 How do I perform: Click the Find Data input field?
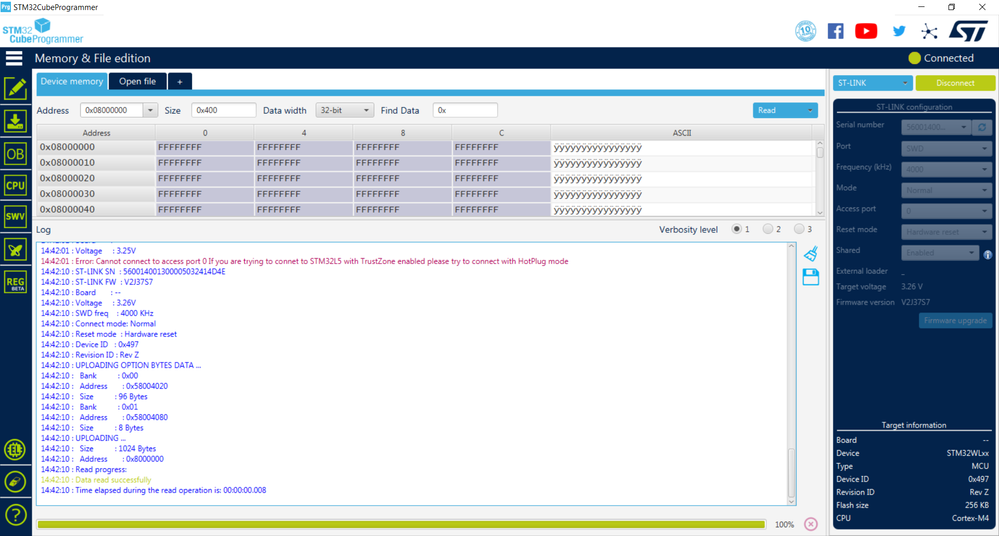click(x=465, y=110)
